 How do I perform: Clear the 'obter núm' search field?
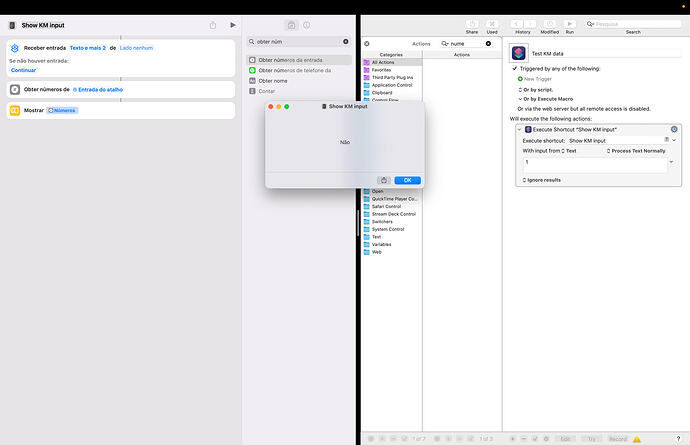(346, 41)
